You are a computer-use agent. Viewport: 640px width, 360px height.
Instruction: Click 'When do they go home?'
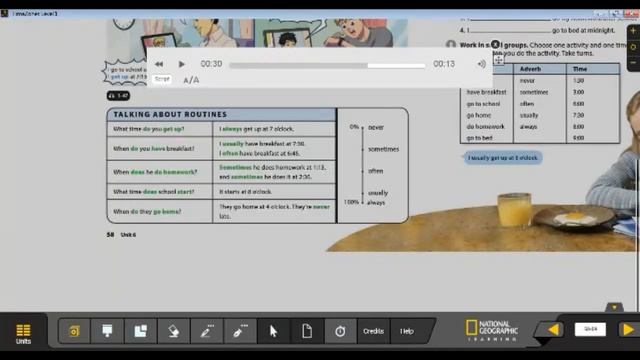click(147, 211)
